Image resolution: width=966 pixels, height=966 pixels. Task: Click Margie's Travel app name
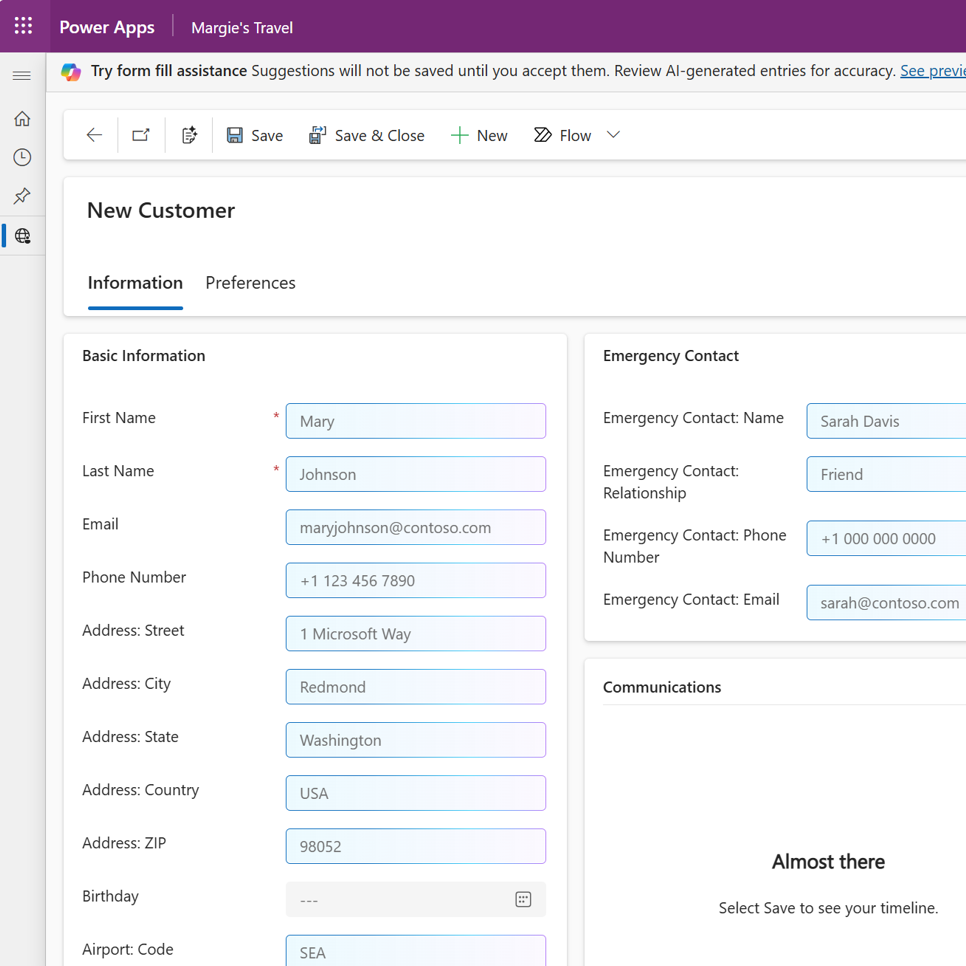[242, 28]
